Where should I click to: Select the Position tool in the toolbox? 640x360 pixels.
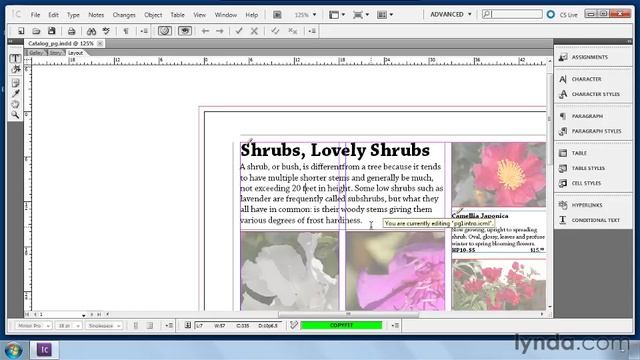click(15, 69)
